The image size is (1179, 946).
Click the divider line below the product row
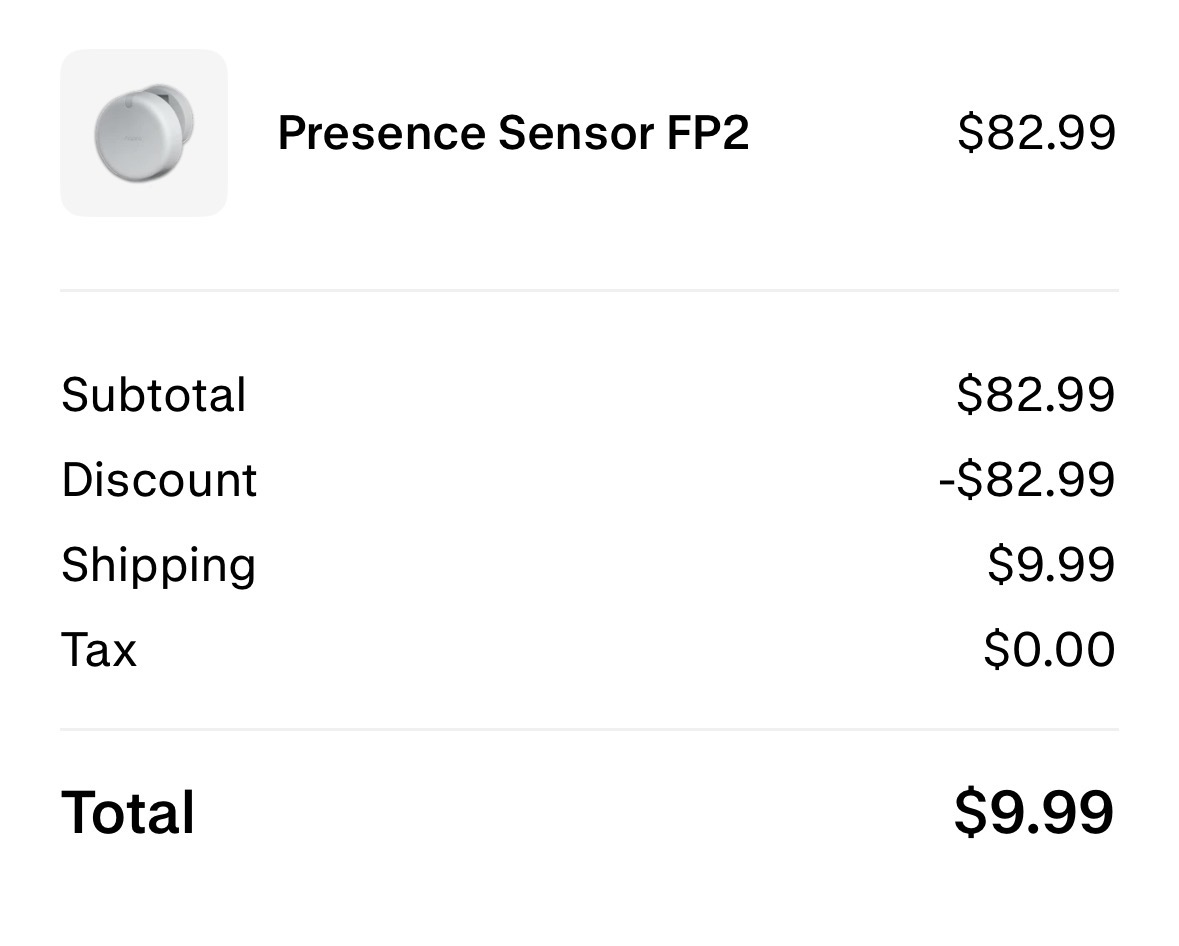click(589, 291)
